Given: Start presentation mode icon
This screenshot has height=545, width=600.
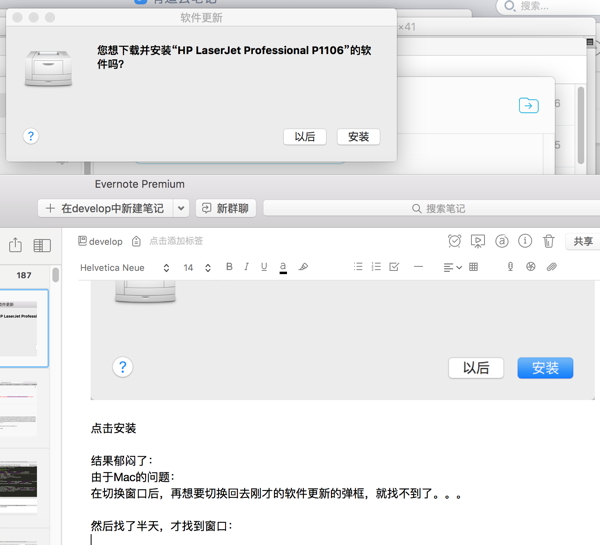Looking at the screenshot, I should pos(478,241).
